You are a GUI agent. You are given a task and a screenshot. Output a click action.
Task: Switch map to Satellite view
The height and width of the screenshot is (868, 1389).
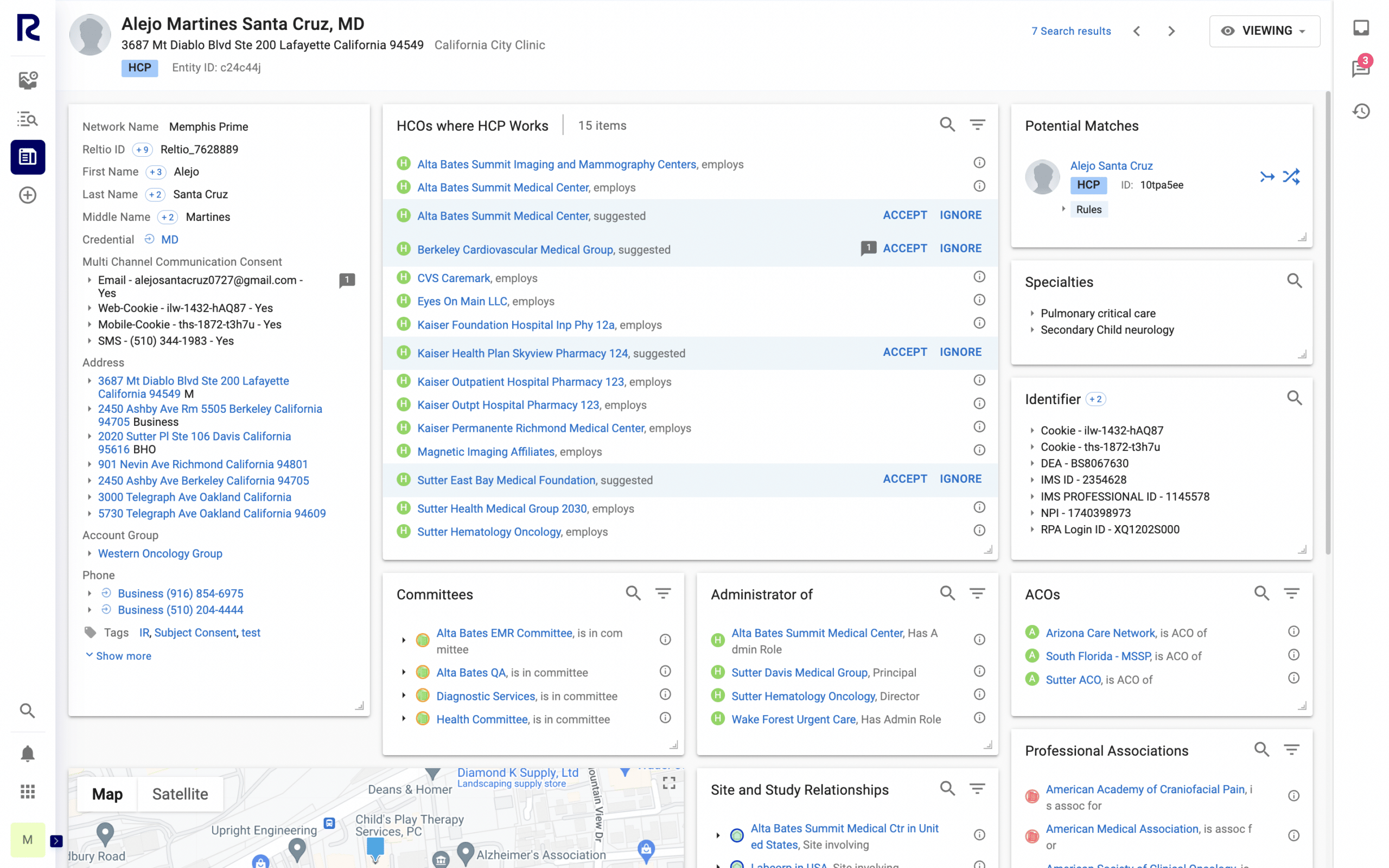(x=180, y=794)
